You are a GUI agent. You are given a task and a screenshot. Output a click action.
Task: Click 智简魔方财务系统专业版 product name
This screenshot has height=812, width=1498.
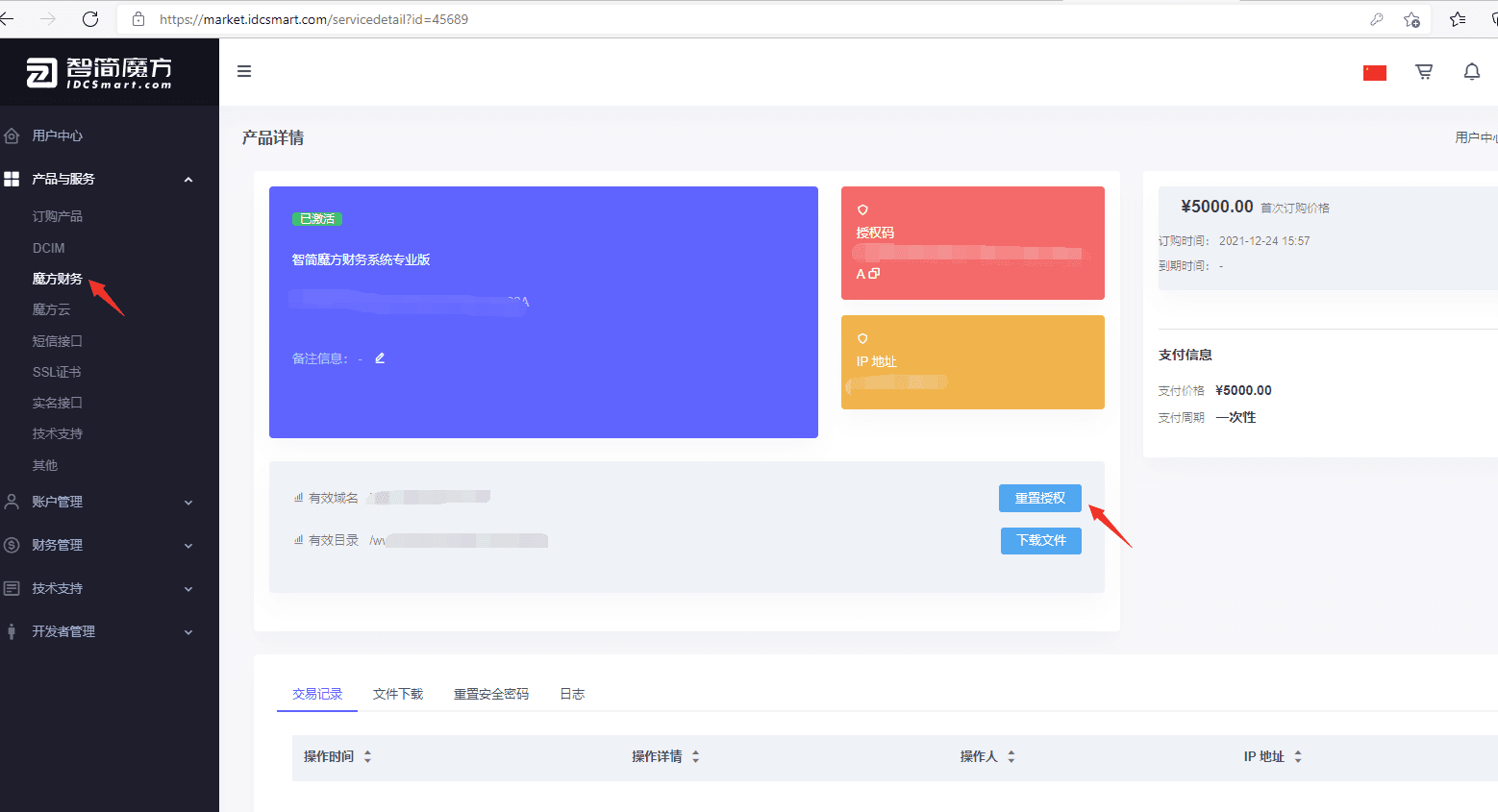point(362,259)
